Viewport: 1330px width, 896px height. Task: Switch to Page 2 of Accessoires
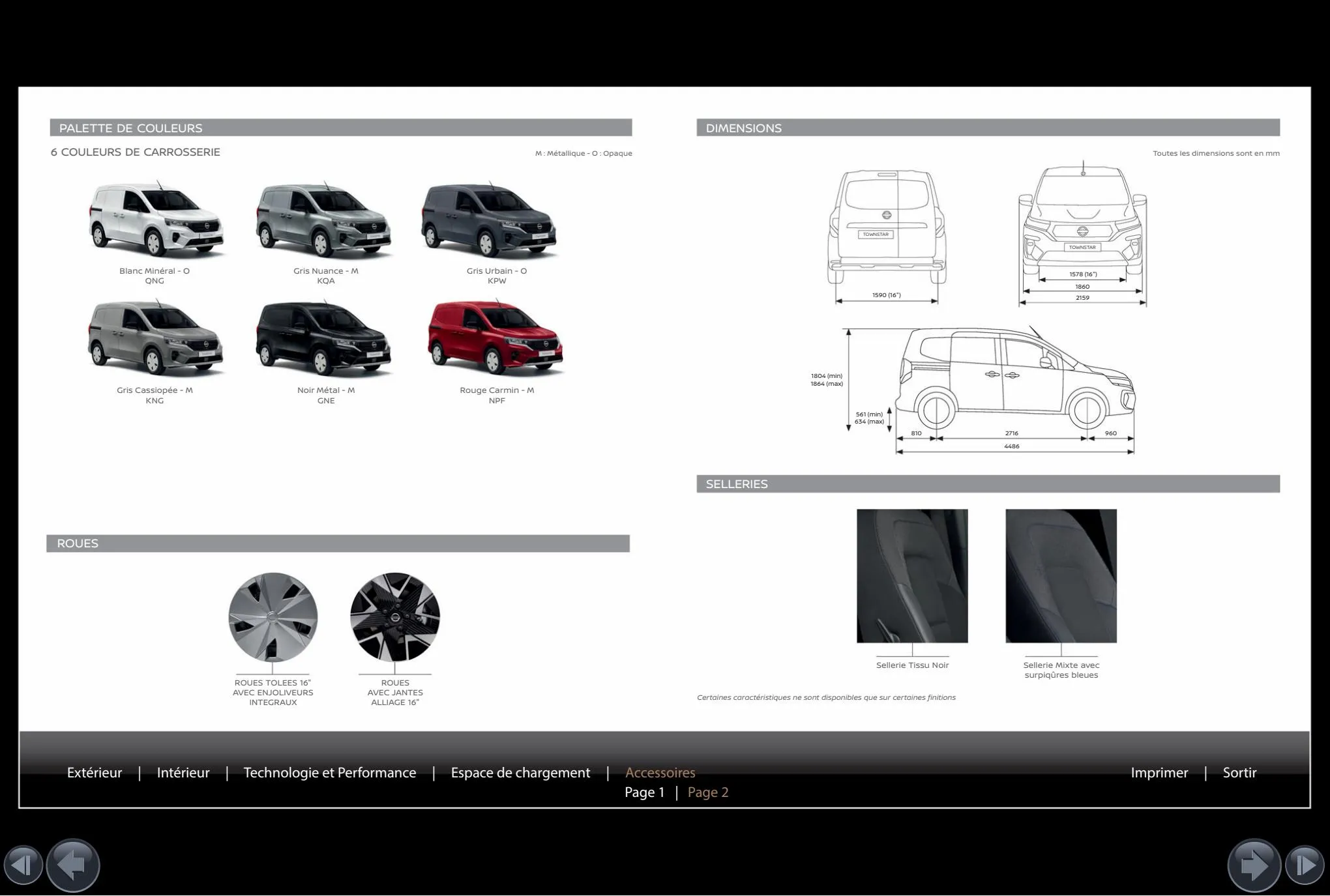(x=708, y=792)
